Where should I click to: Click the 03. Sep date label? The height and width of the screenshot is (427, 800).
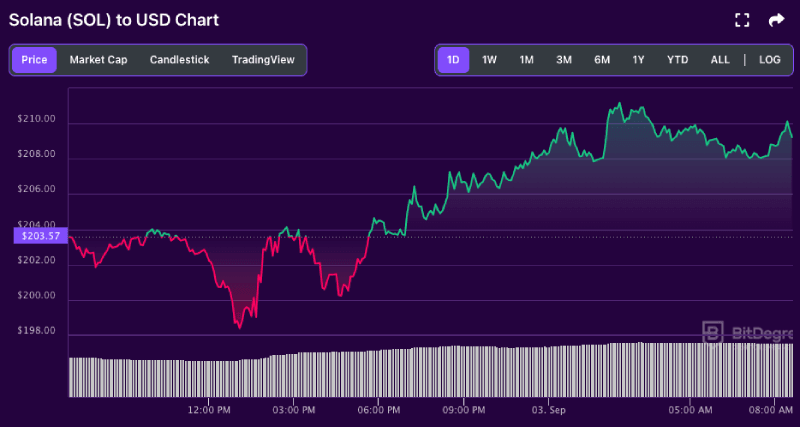pos(549,410)
